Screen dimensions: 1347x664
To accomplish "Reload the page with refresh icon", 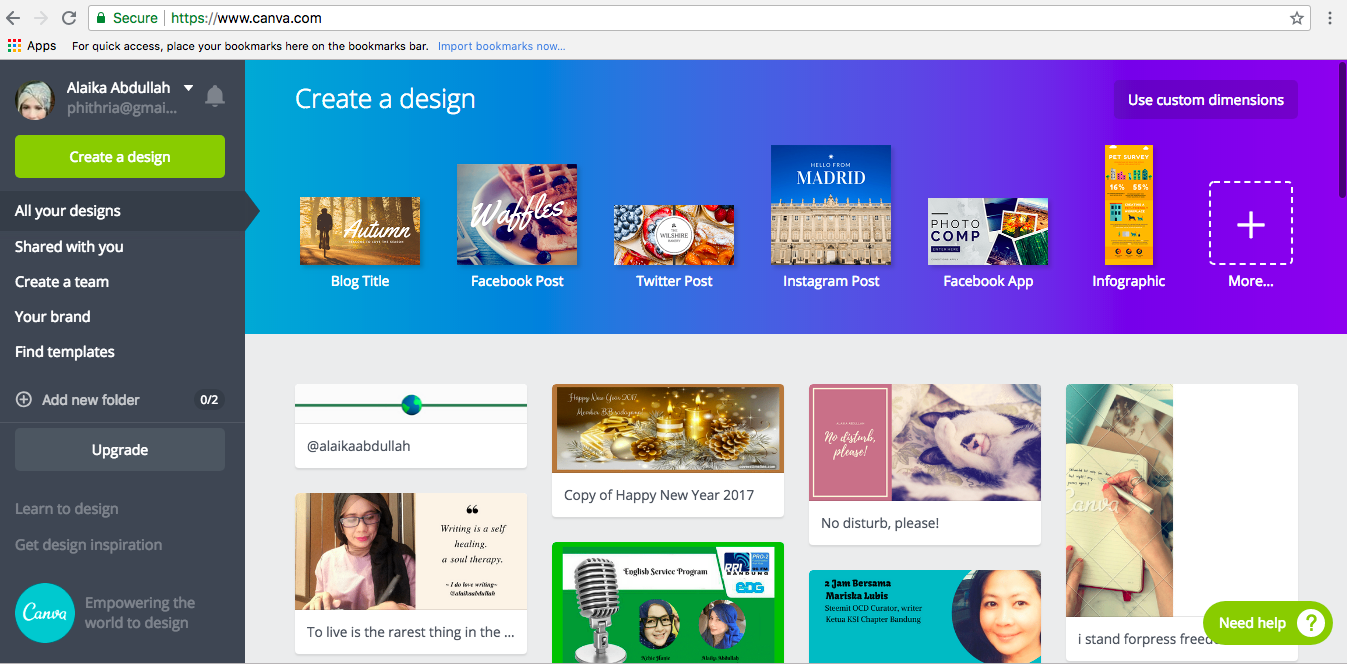I will (69, 18).
